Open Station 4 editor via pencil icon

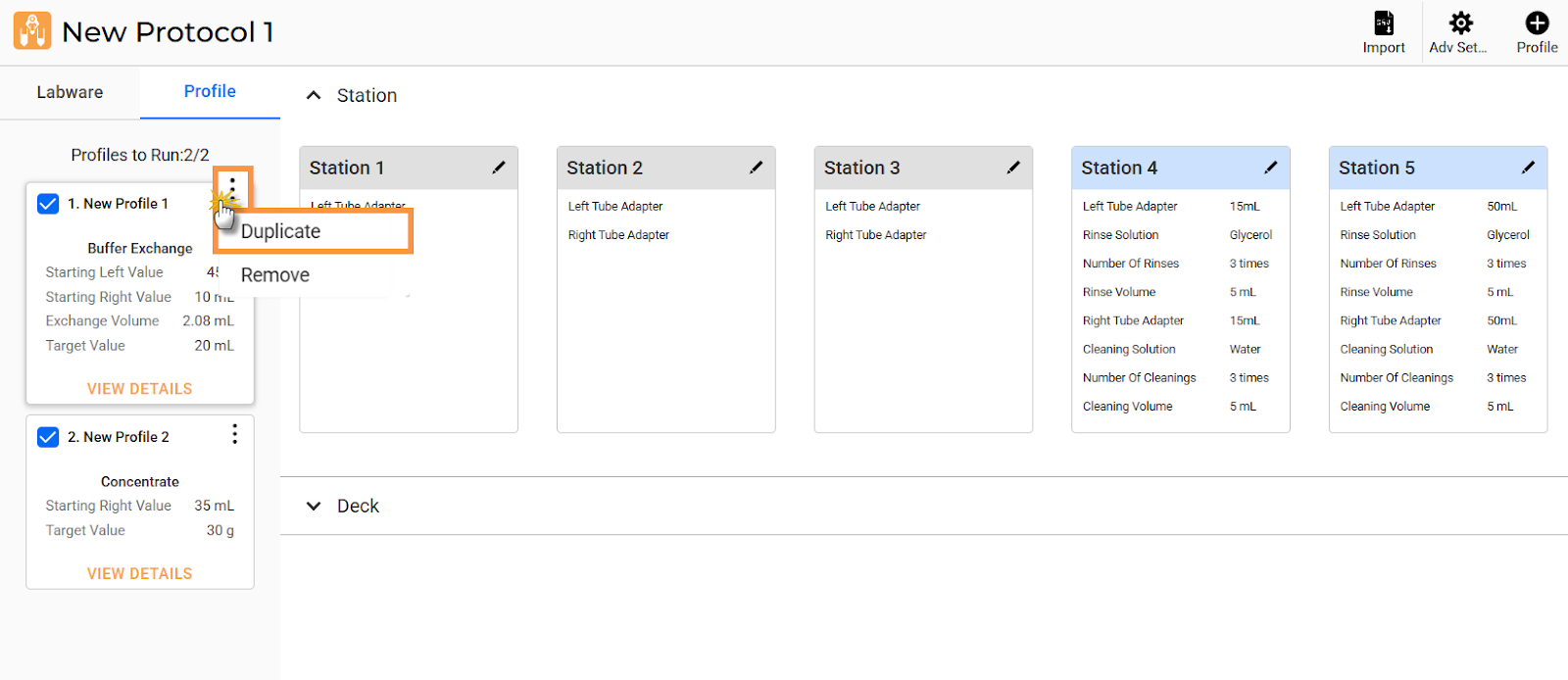[1270, 168]
